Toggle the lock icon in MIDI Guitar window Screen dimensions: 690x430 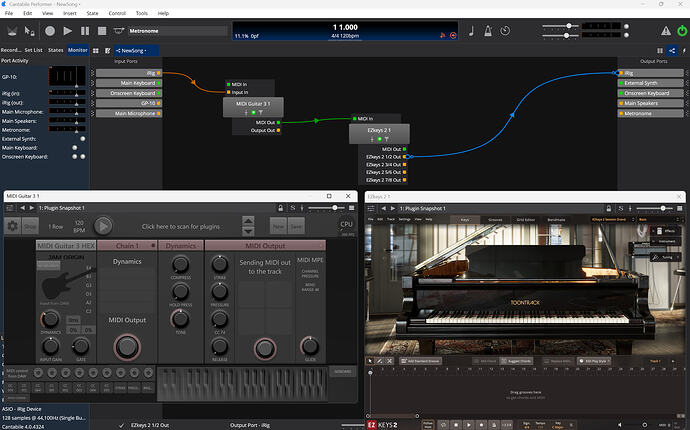coord(280,208)
